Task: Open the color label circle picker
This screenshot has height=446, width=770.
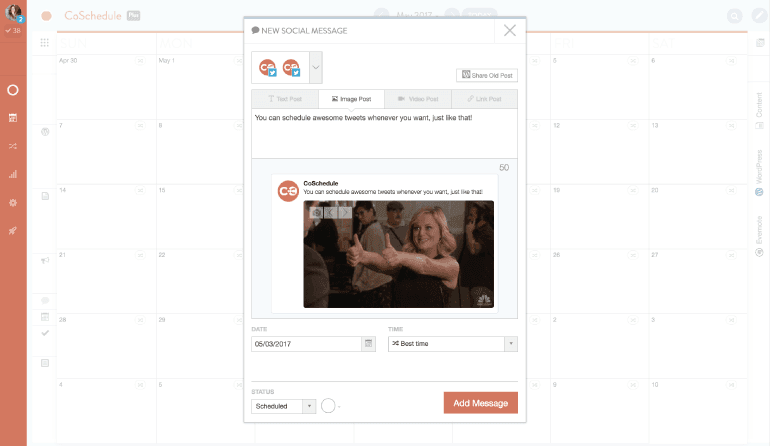Action: click(328, 406)
